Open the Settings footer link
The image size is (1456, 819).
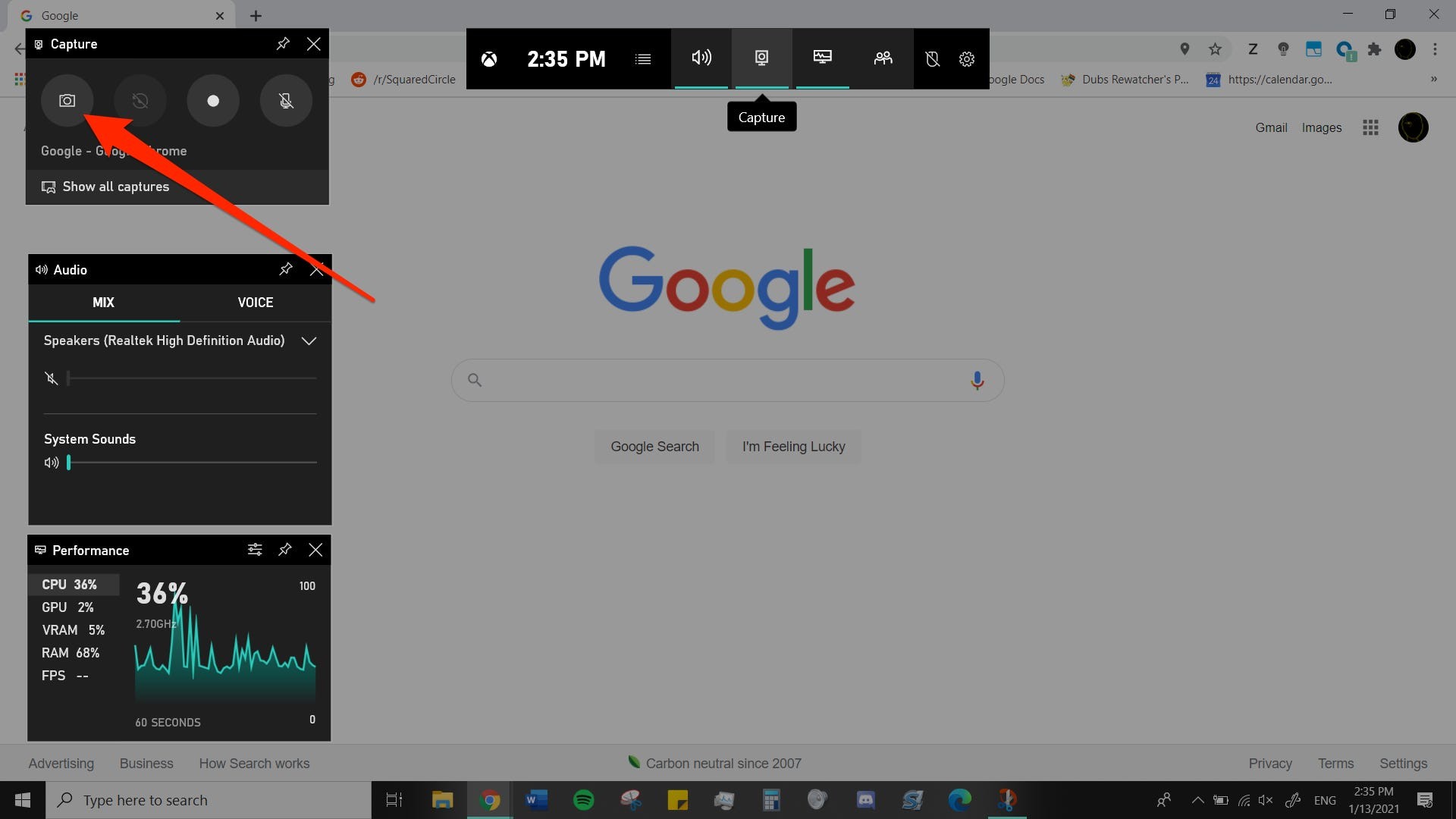click(1403, 764)
